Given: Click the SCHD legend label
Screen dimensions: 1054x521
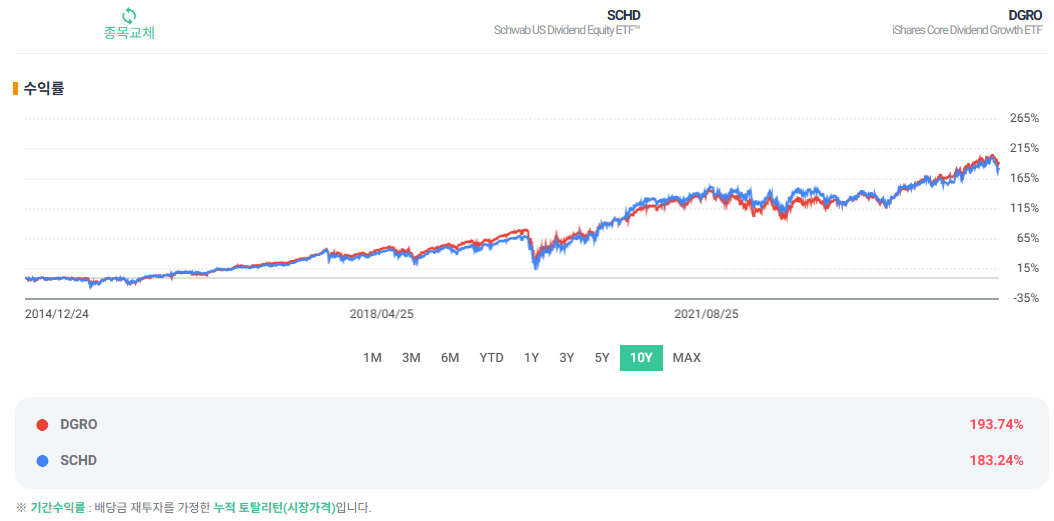Looking at the screenshot, I should point(78,461).
